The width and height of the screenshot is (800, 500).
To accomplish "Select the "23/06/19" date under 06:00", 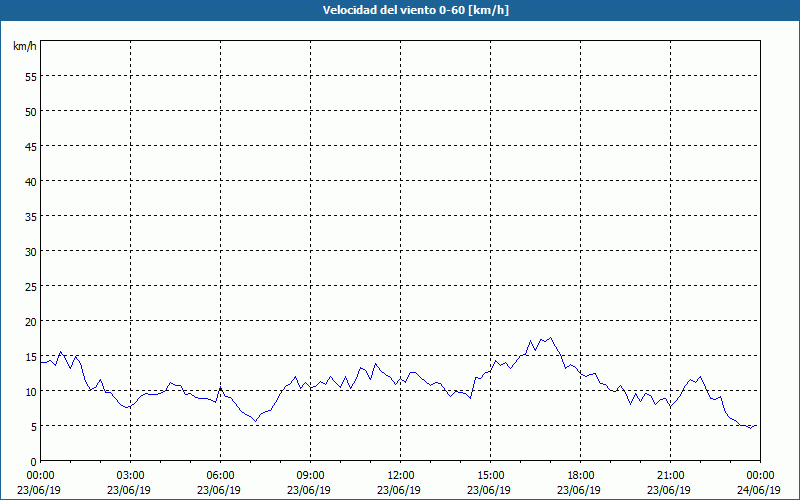I will tap(219, 490).
